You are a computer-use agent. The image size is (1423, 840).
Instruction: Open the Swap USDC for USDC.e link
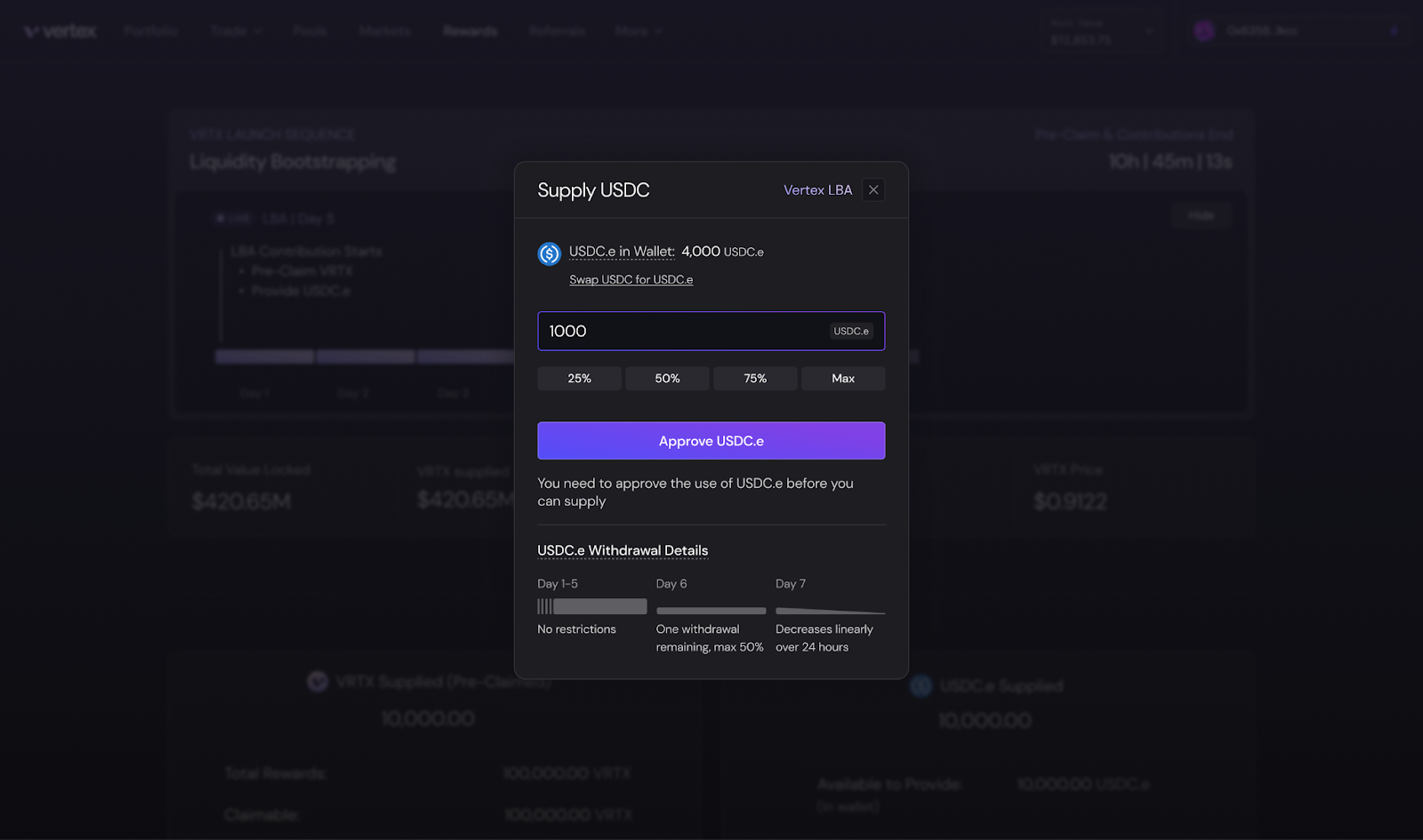click(631, 280)
